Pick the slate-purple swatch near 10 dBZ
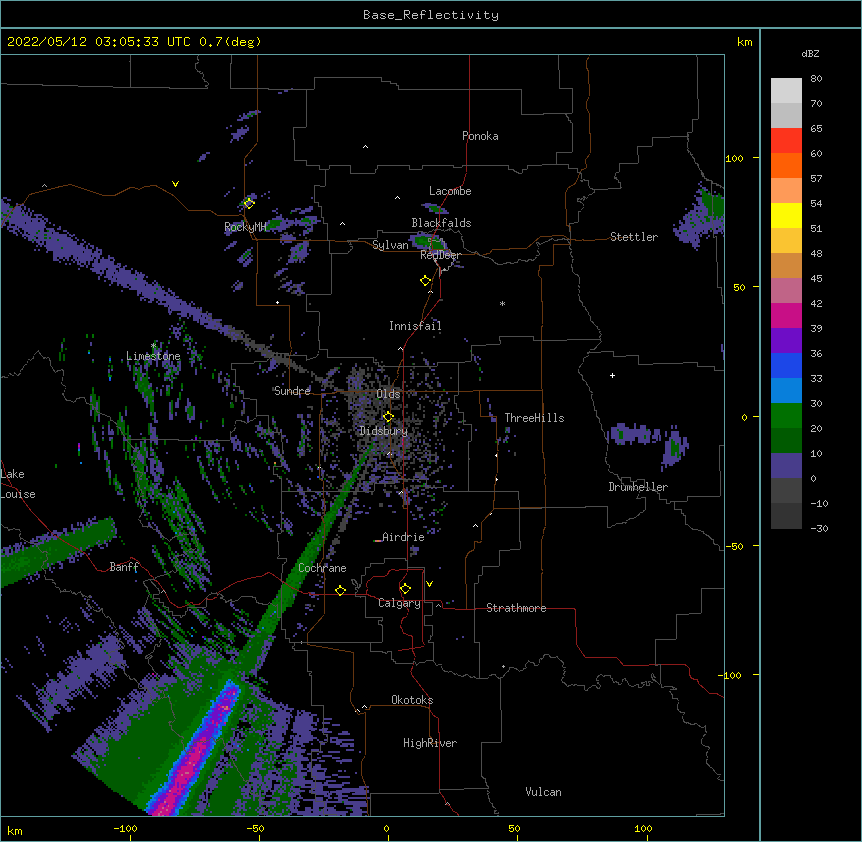The width and height of the screenshot is (862, 842). pyautogui.click(x=786, y=466)
